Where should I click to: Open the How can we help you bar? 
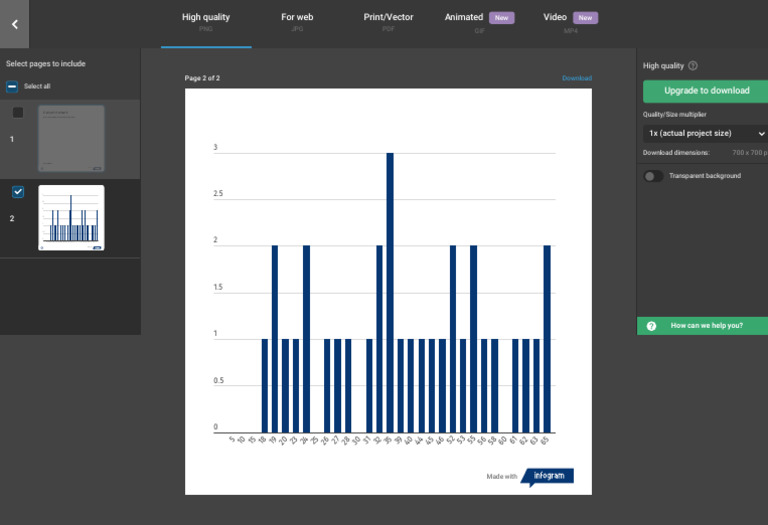pos(702,326)
